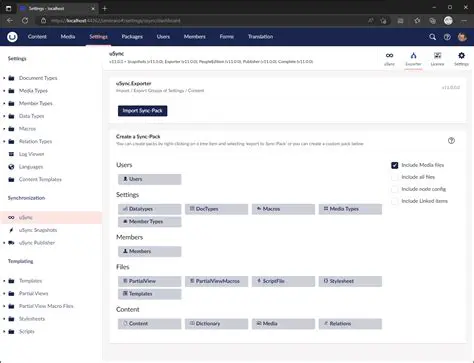Select the Relations pack button
Screen dimensions: 474x363
[350, 324]
